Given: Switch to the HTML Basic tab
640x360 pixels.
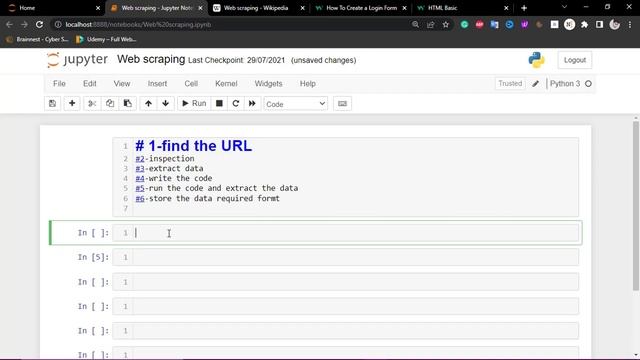Looking at the screenshot, I should 462,8.
